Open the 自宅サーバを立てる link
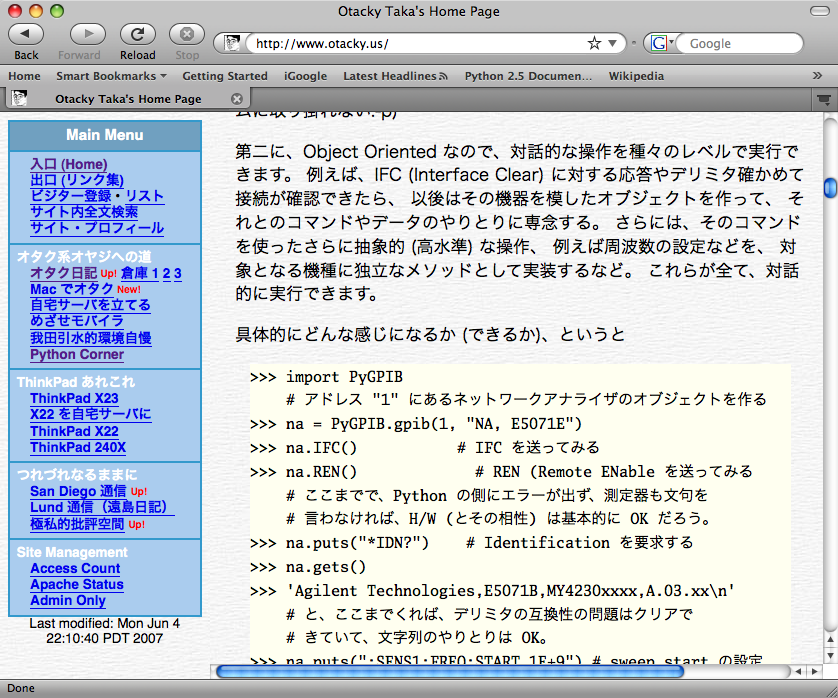 pos(90,305)
